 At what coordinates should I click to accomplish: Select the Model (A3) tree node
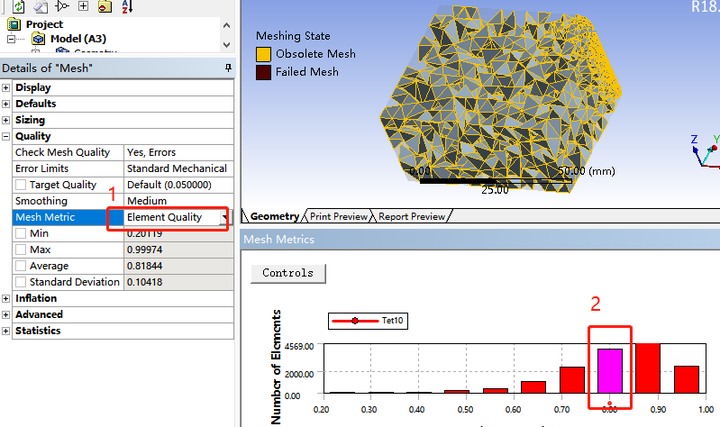[x=78, y=39]
